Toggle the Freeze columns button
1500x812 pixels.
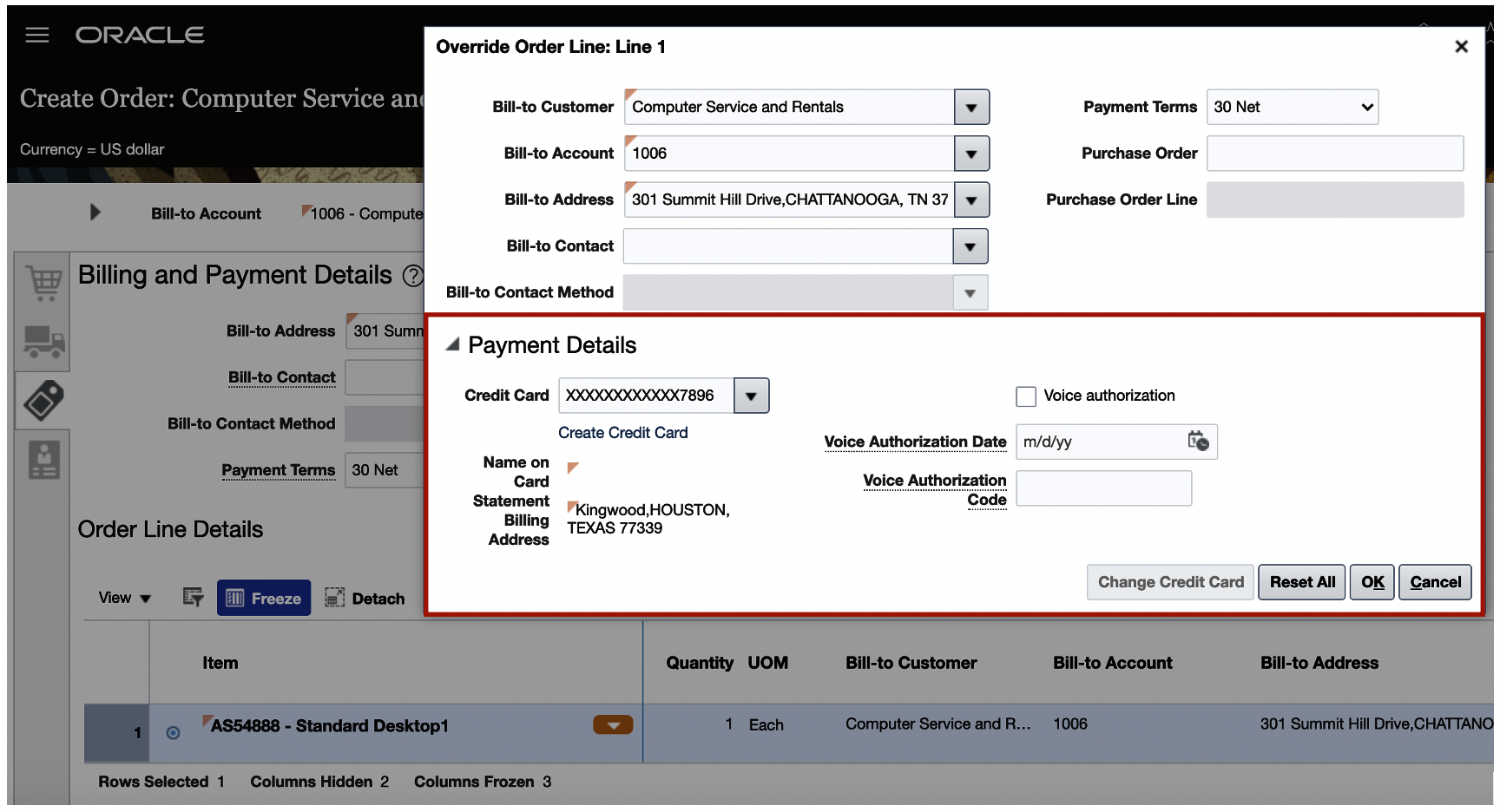[264, 597]
